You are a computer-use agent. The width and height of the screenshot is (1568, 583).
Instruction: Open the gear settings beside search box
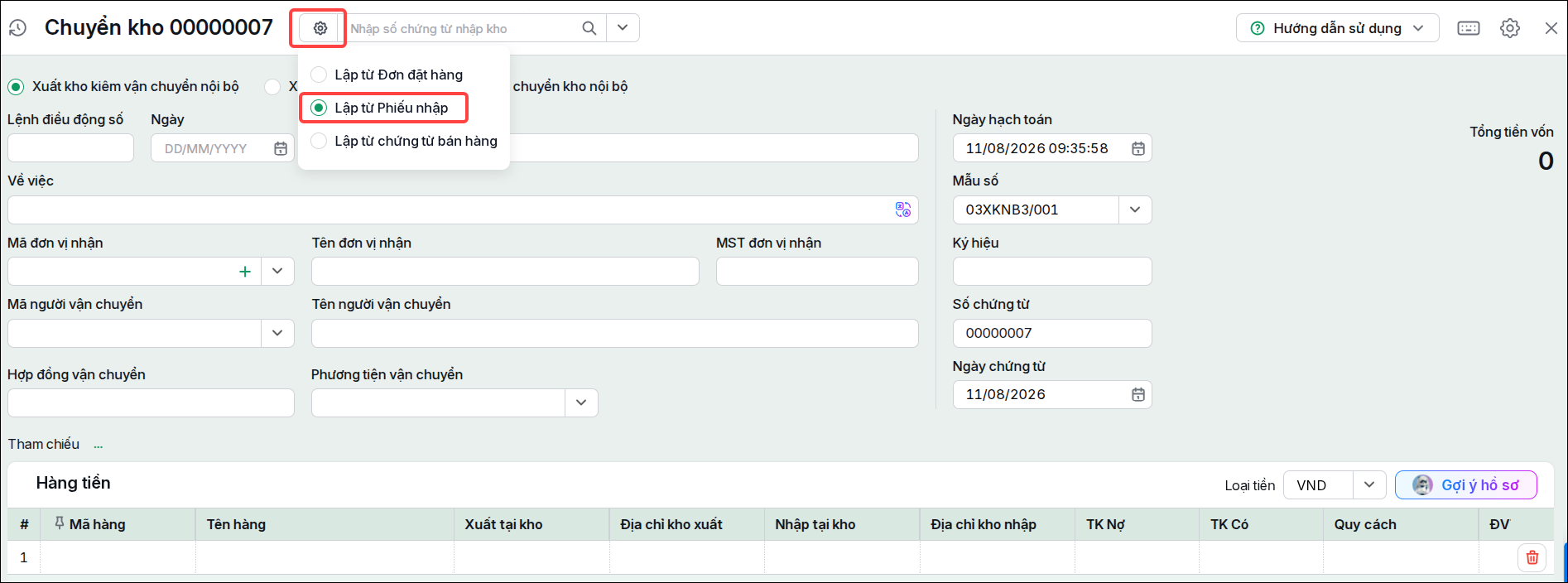(x=320, y=28)
